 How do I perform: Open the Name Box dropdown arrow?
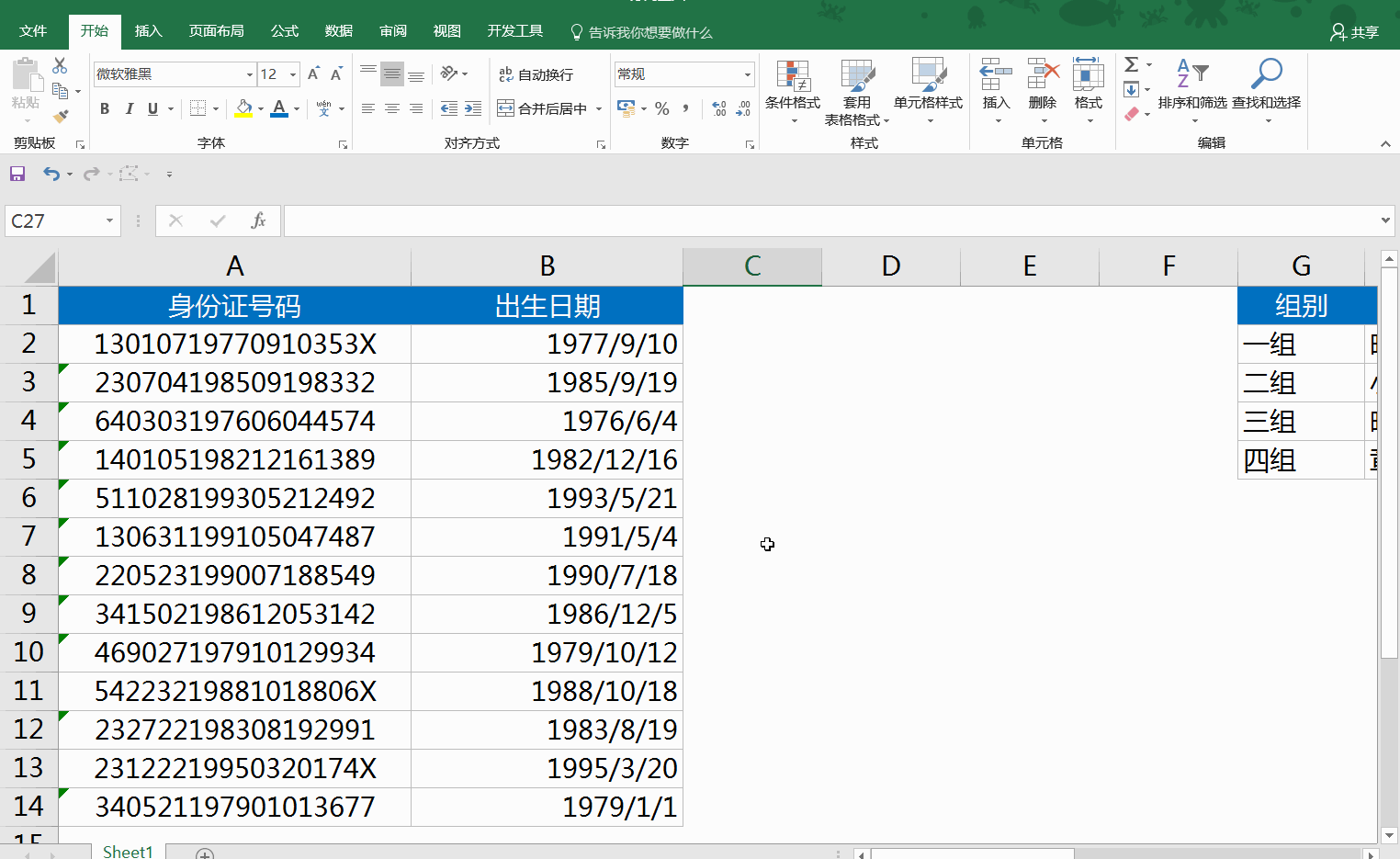(109, 220)
